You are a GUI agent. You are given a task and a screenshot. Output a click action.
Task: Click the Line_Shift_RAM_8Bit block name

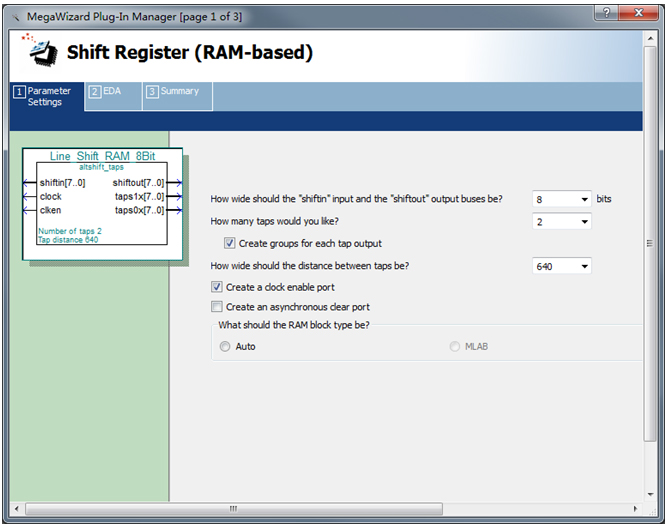102,156
